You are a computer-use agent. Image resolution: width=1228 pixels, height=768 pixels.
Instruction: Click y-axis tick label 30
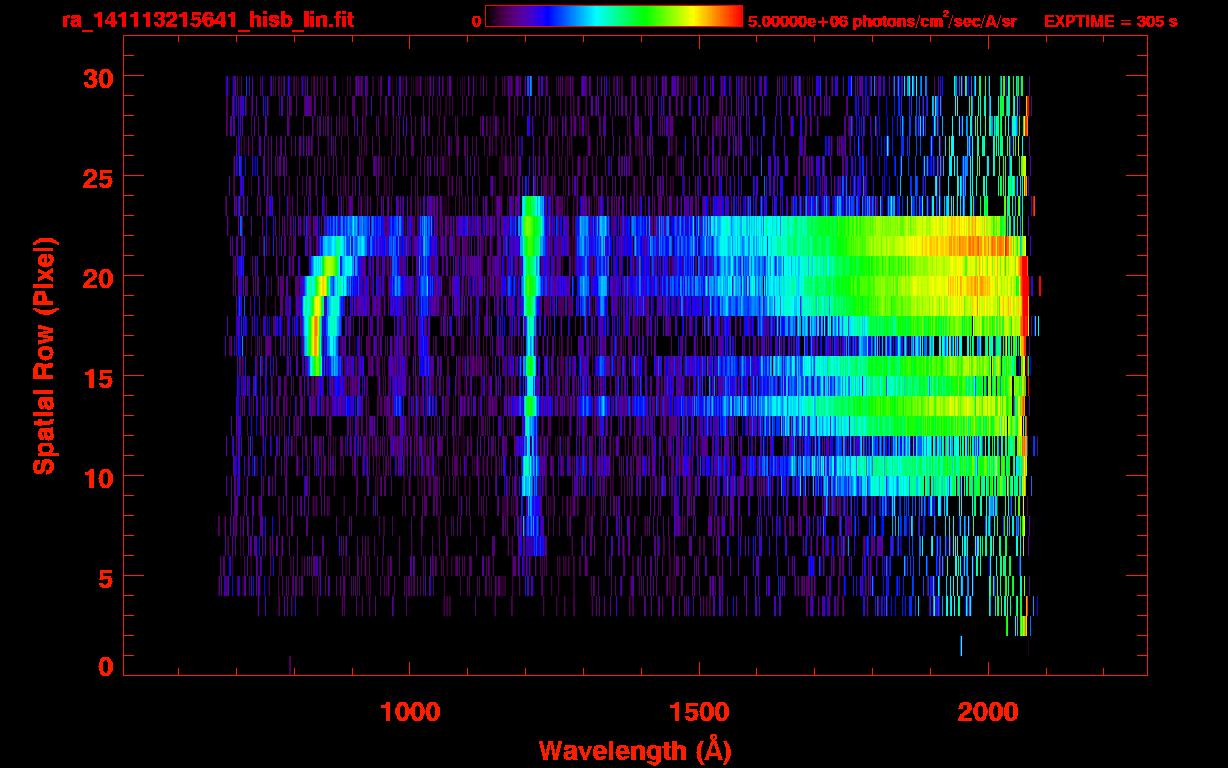(x=96, y=77)
